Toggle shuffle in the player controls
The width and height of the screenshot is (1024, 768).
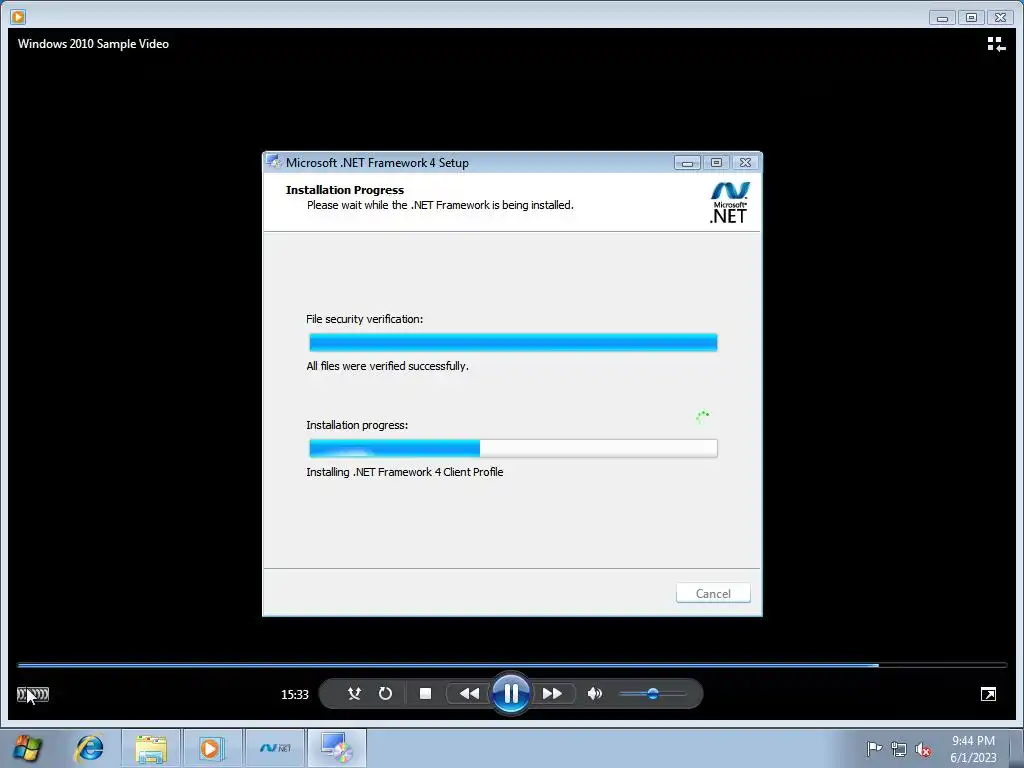[x=354, y=694]
